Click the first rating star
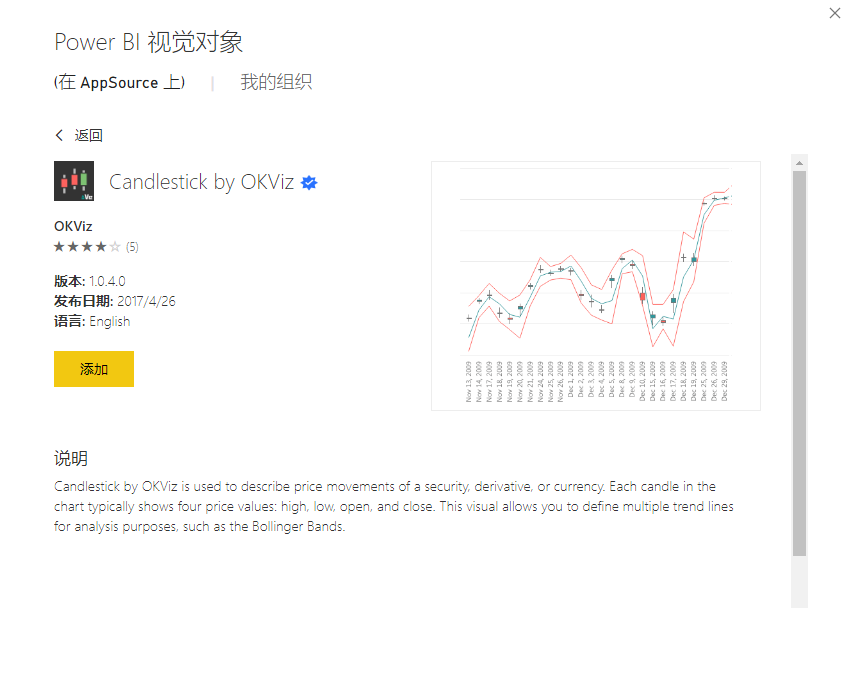 coord(59,246)
